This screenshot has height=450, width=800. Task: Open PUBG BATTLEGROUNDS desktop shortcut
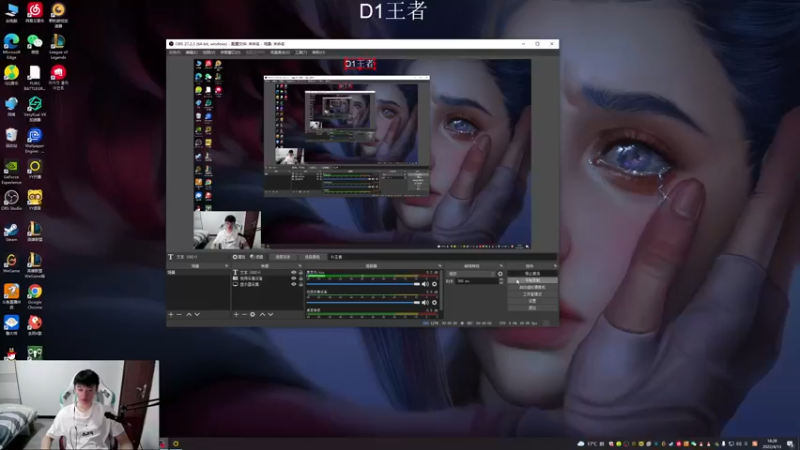click(x=35, y=78)
